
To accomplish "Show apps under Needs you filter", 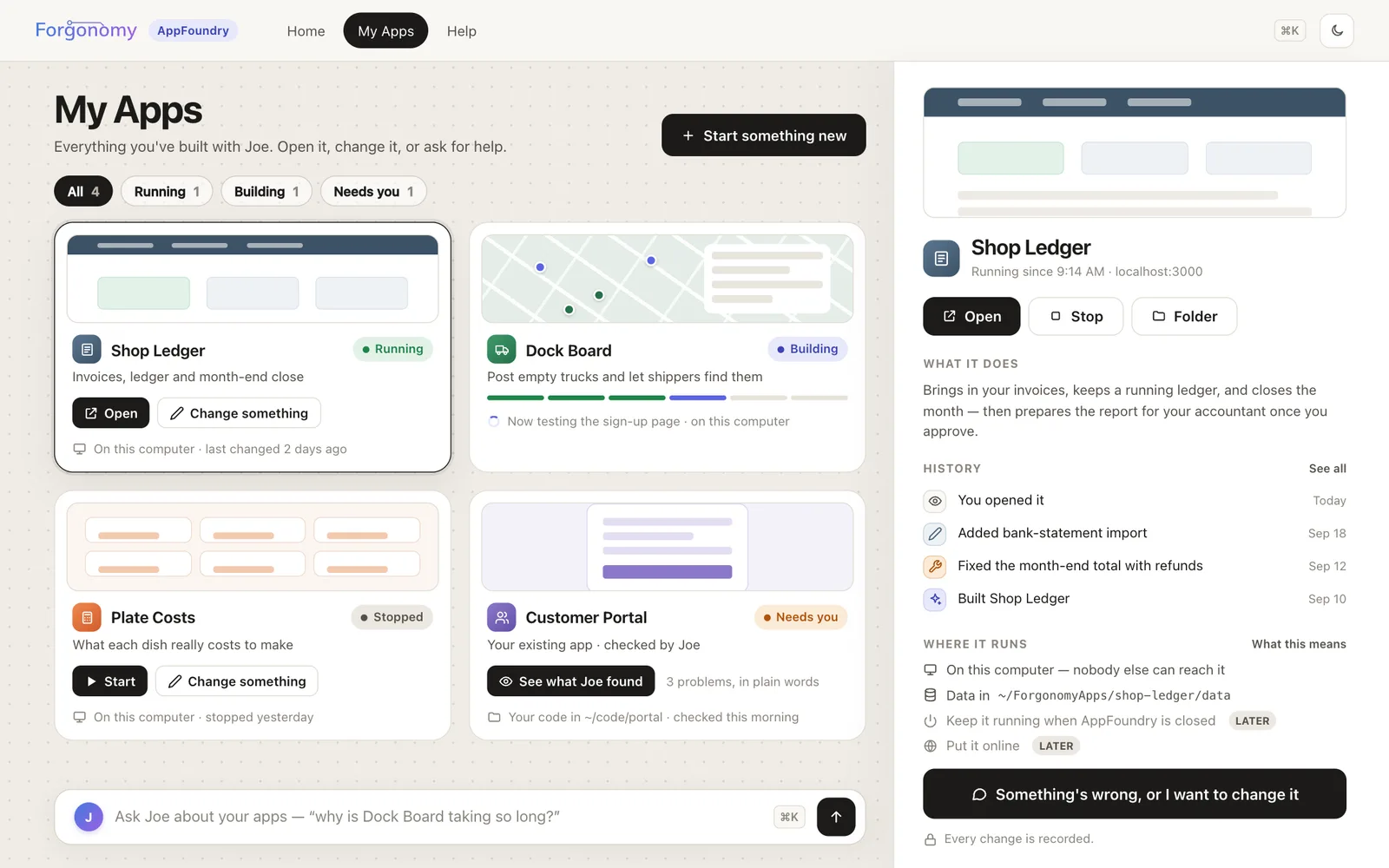I will pyautogui.click(x=373, y=191).
